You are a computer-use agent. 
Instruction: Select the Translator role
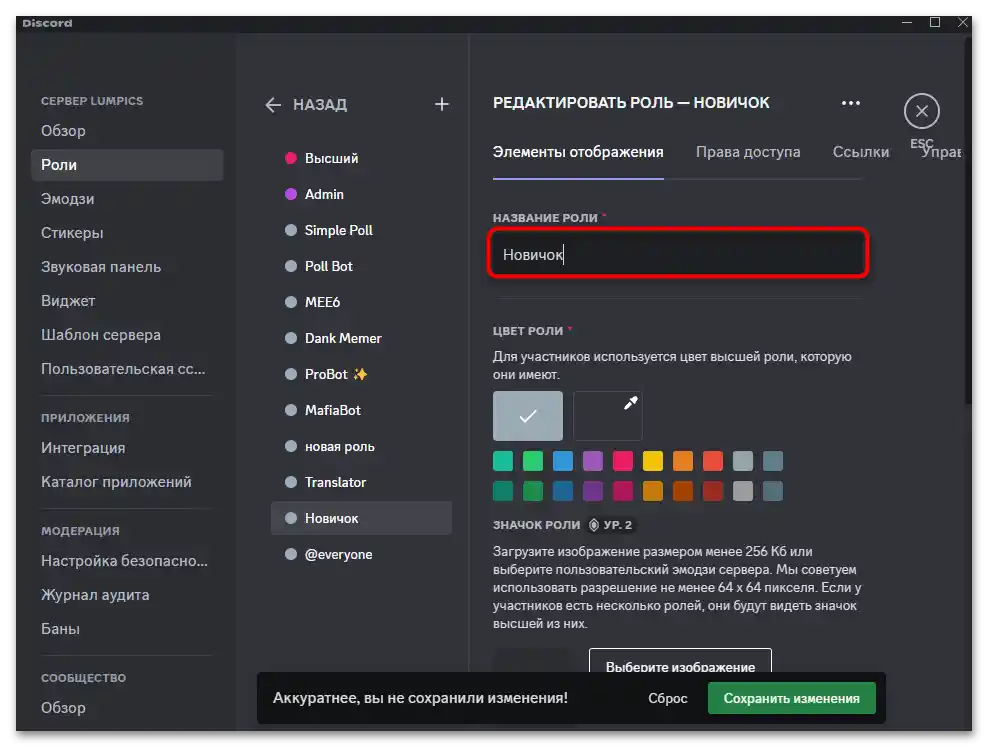tap(361, 482)
